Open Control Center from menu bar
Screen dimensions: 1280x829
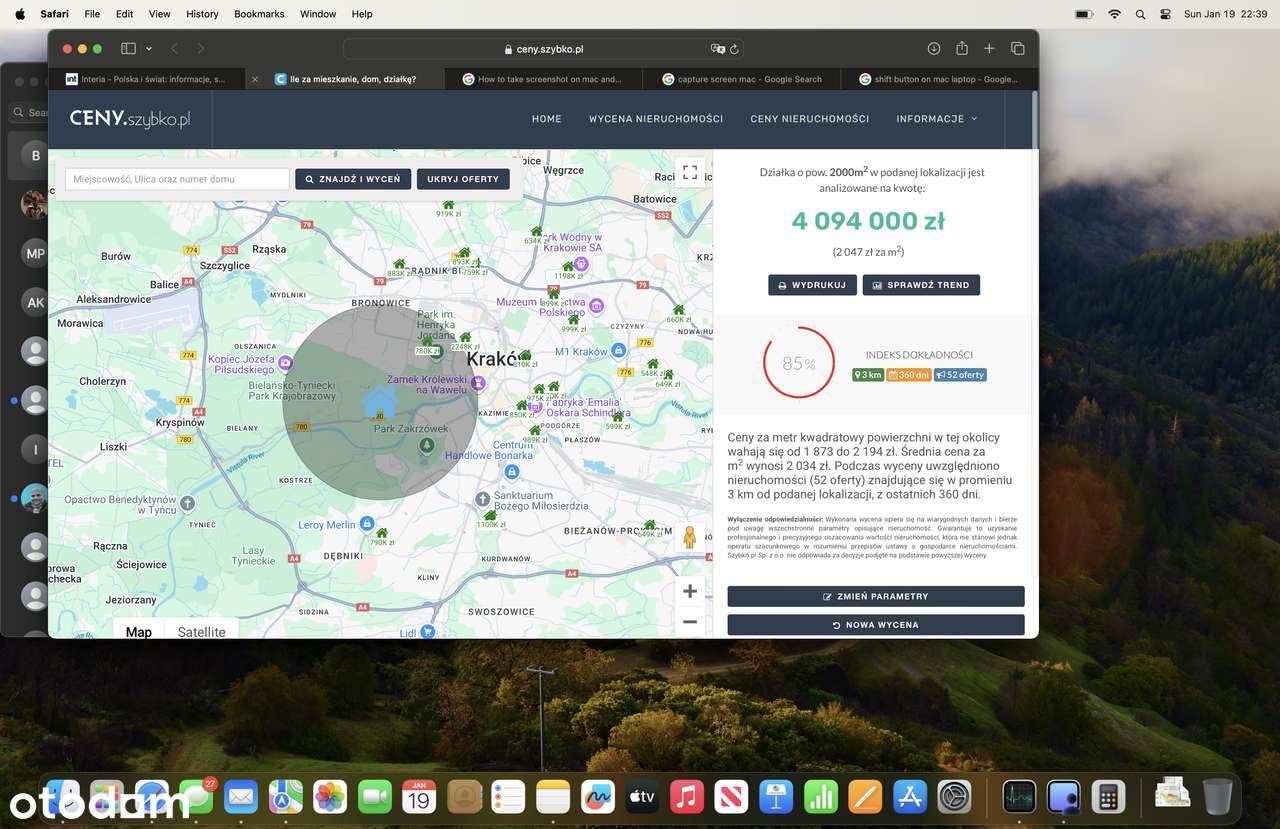(1165, 14)
